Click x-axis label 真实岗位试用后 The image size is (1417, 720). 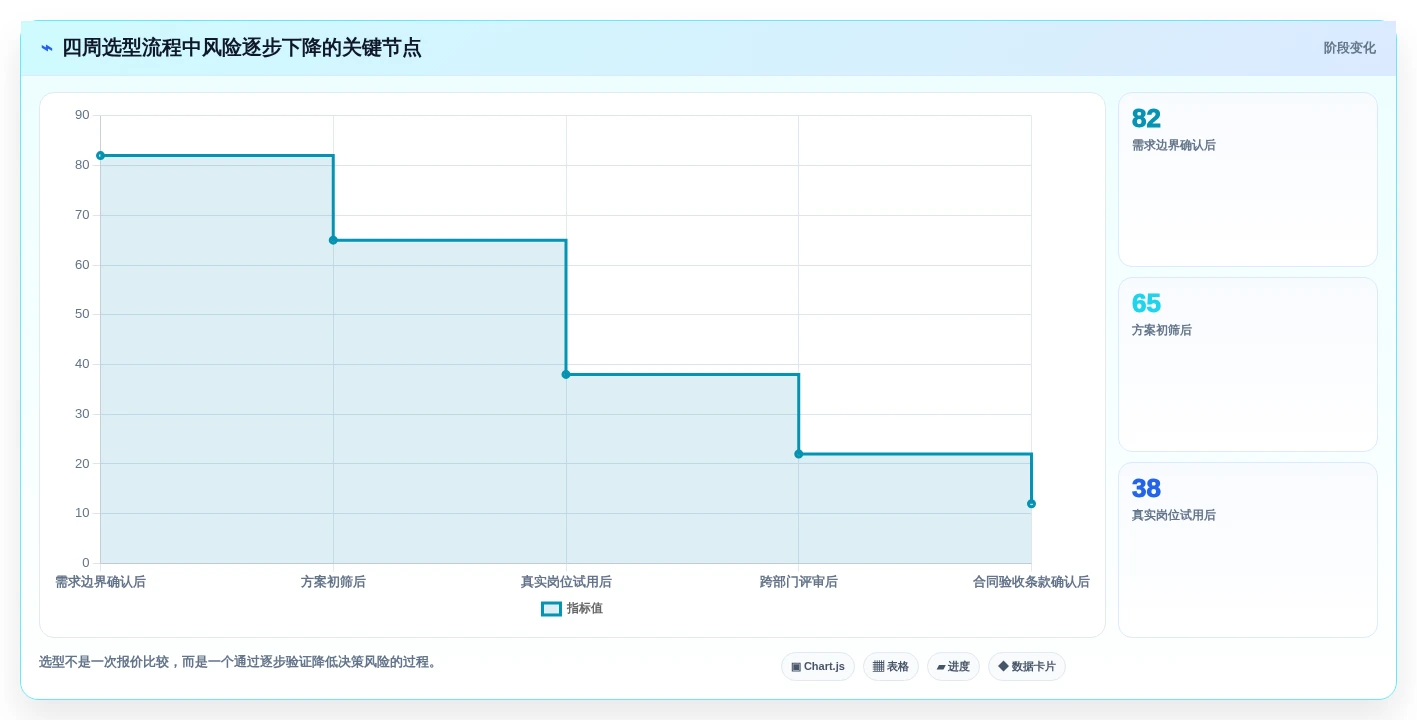pos(566,582)
